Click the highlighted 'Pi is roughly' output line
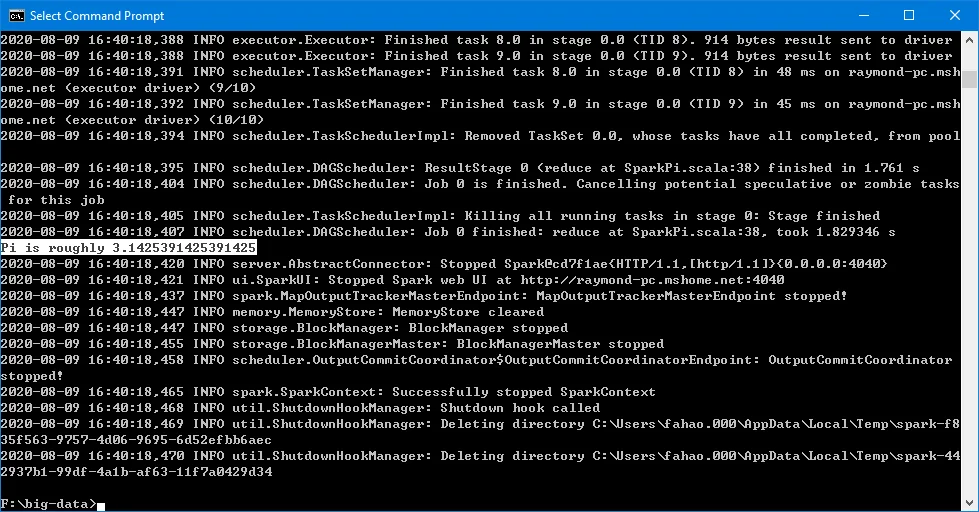 point(128,247)
